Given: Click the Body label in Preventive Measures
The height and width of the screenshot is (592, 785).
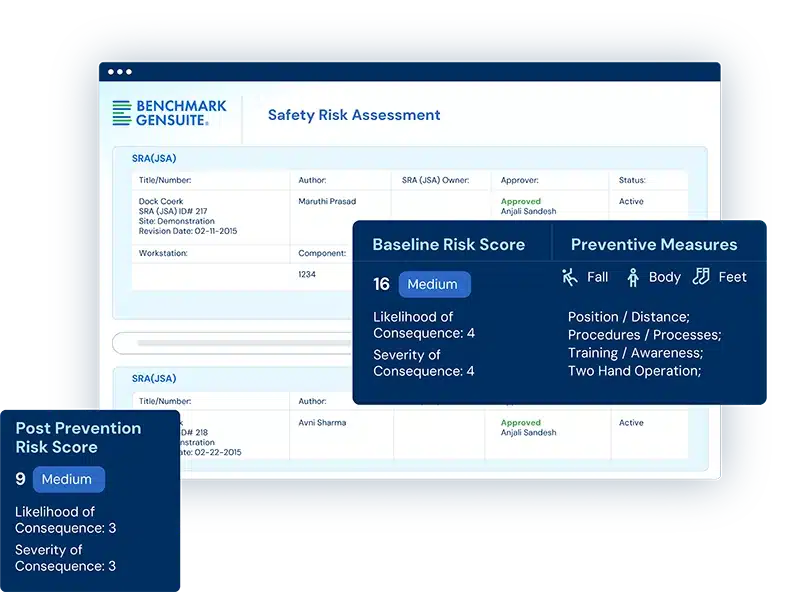Looking at the screenshot, I should 664,277.
